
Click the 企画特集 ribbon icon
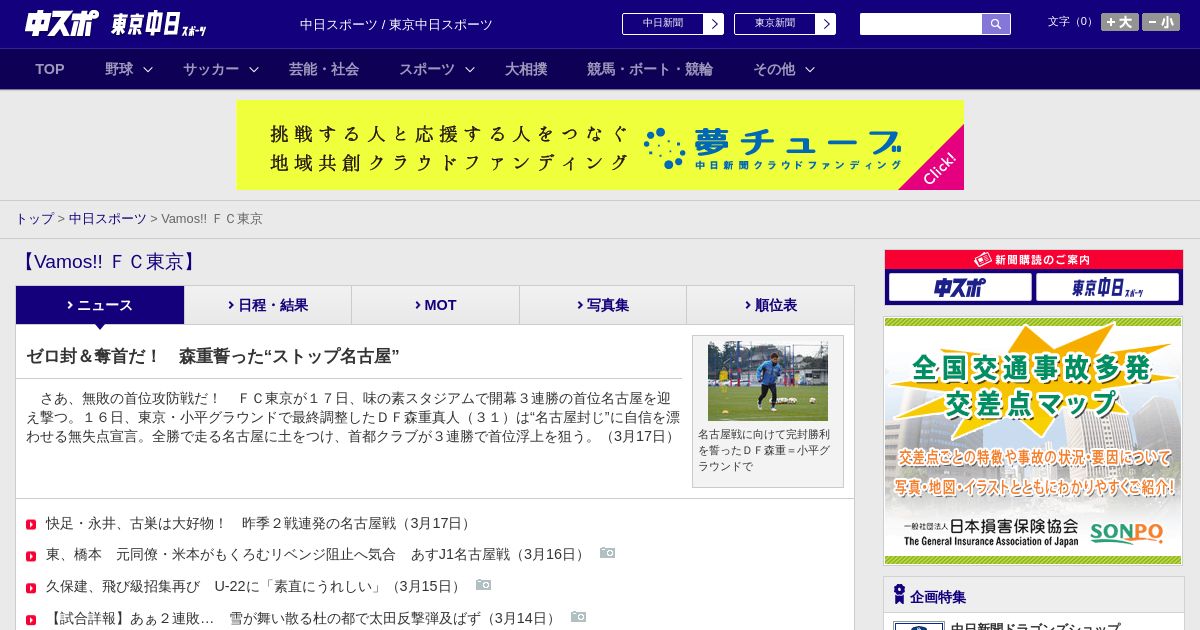pyautogui.click(x=899, y=594)
